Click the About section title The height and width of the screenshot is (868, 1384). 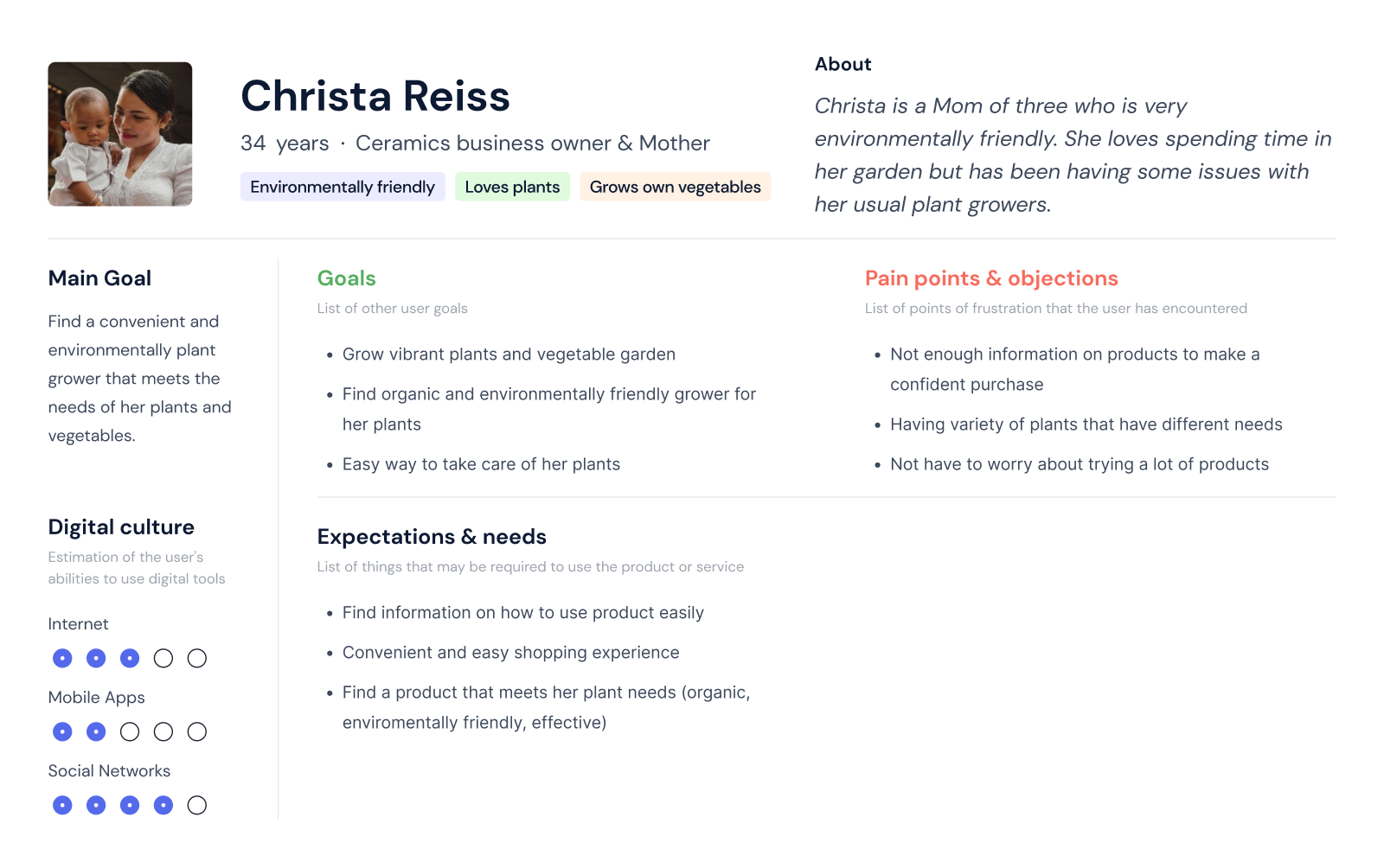[843, 64]
